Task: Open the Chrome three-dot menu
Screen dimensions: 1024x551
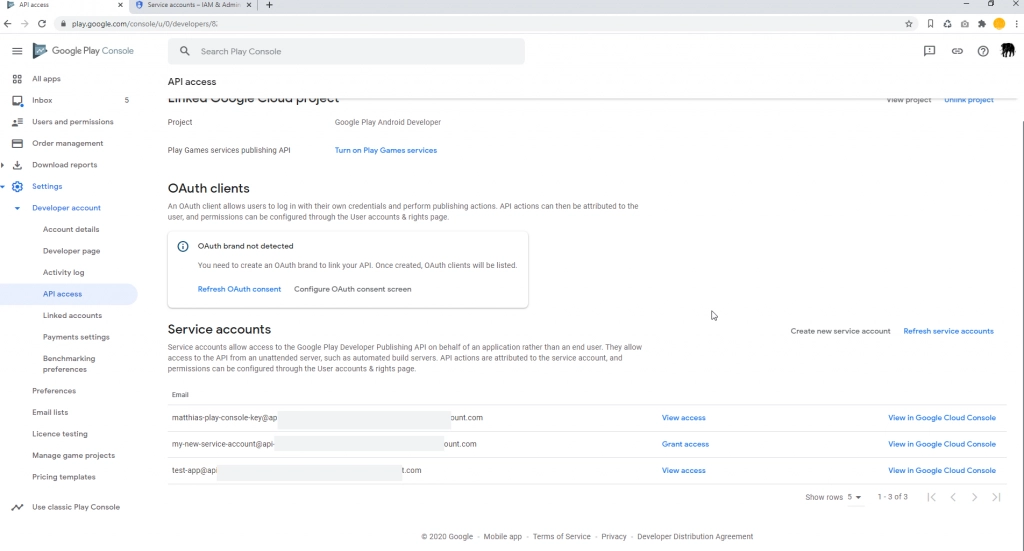Action: (x=1016, y=24)
